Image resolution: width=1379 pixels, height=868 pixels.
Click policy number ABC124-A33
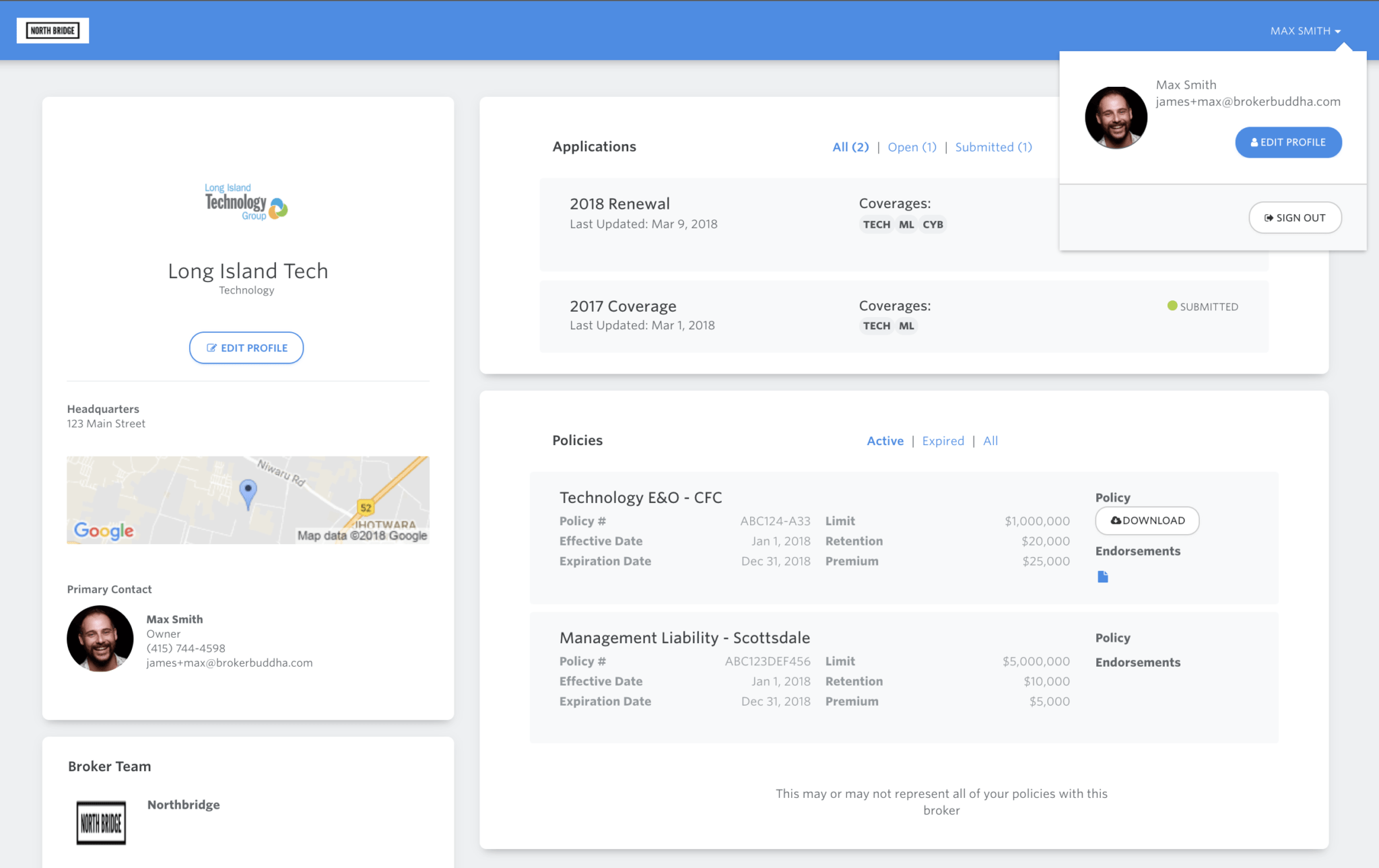point(775,521)
